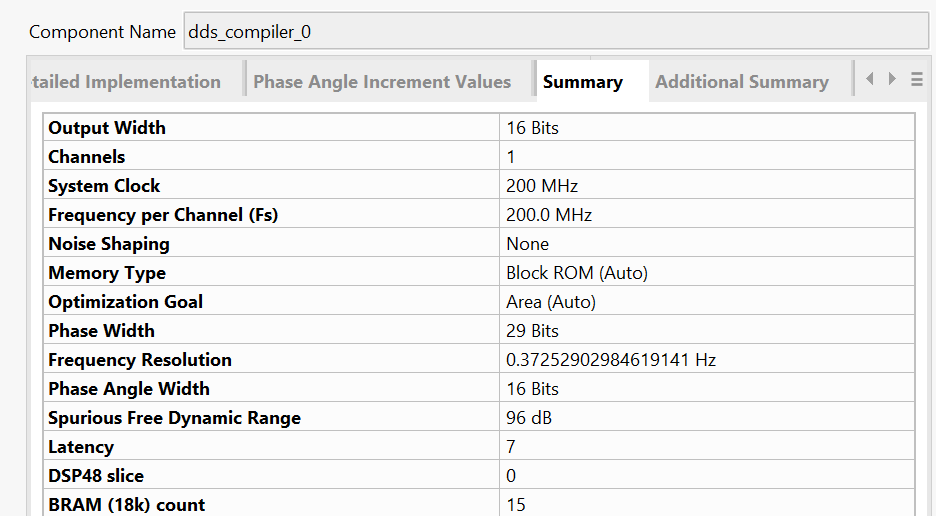Image resolution: width=936 pixels, height=516 pixels.
Task: Go to the Additional Summary tab
Action: pyautogui.click(x=742, y=82)
